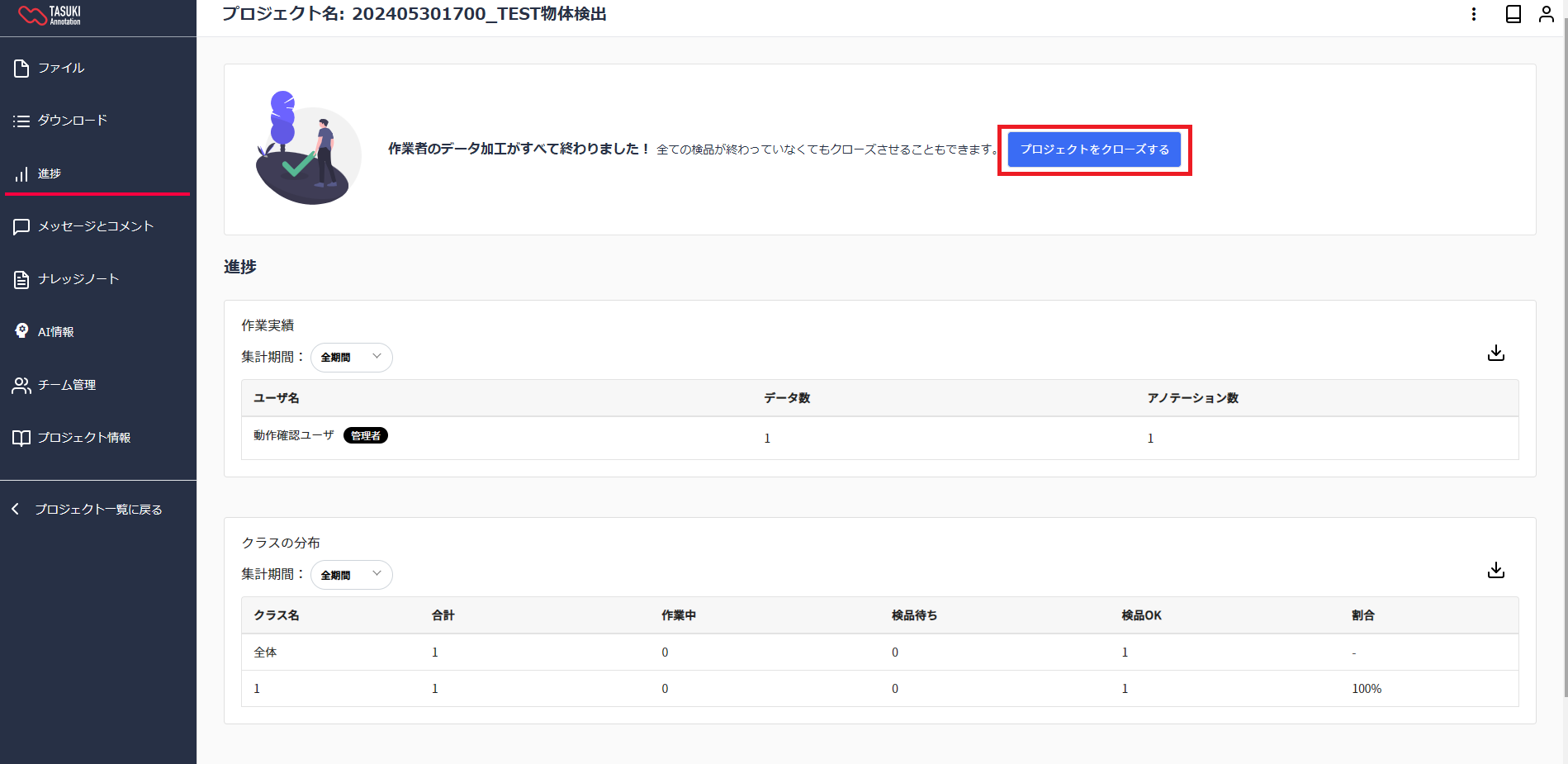Download 作業実績 table data
This screenshot has width=1568, height=764.
coord(1496,354)
